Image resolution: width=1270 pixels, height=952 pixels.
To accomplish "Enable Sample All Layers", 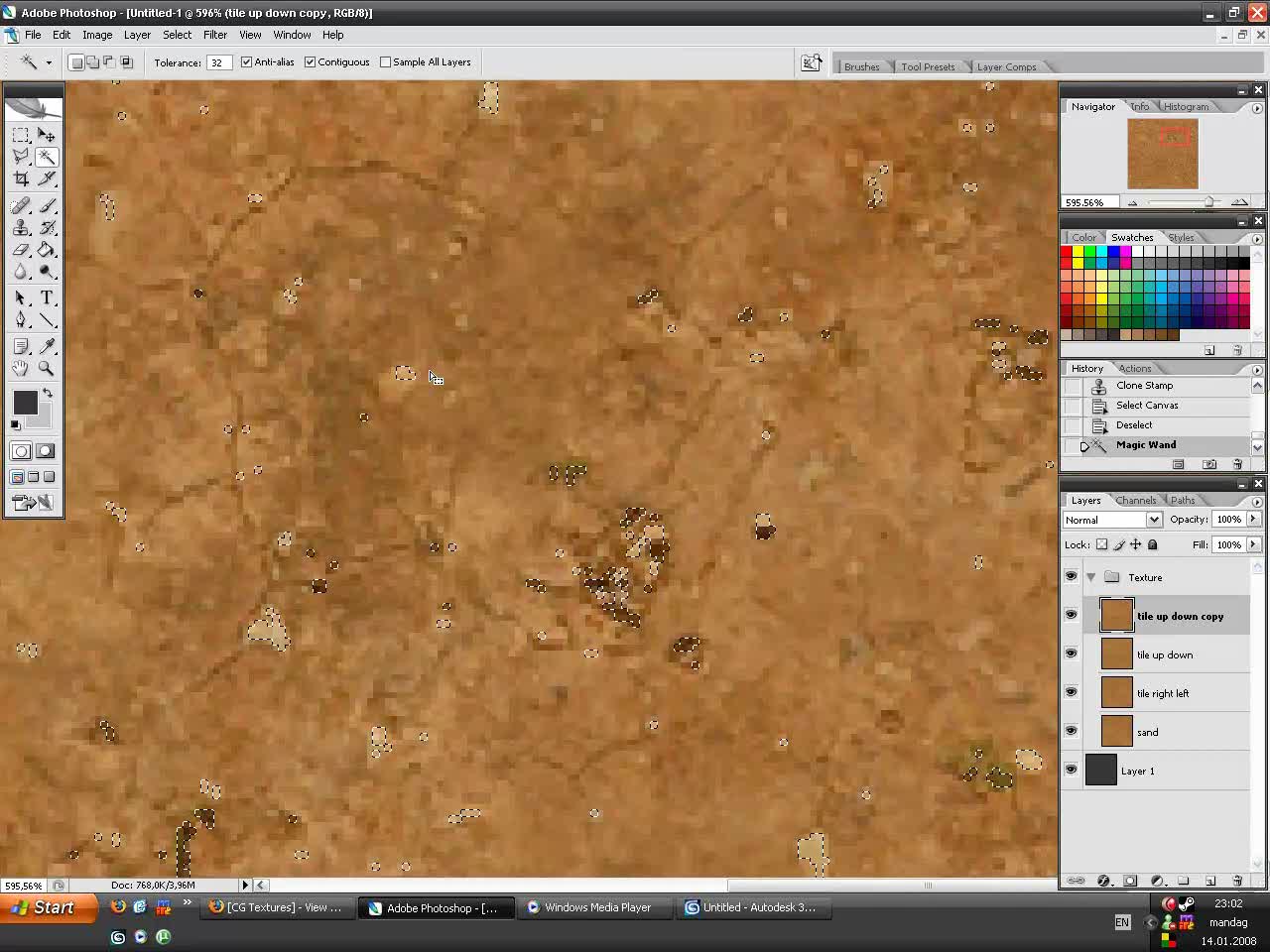I will 385,61.
